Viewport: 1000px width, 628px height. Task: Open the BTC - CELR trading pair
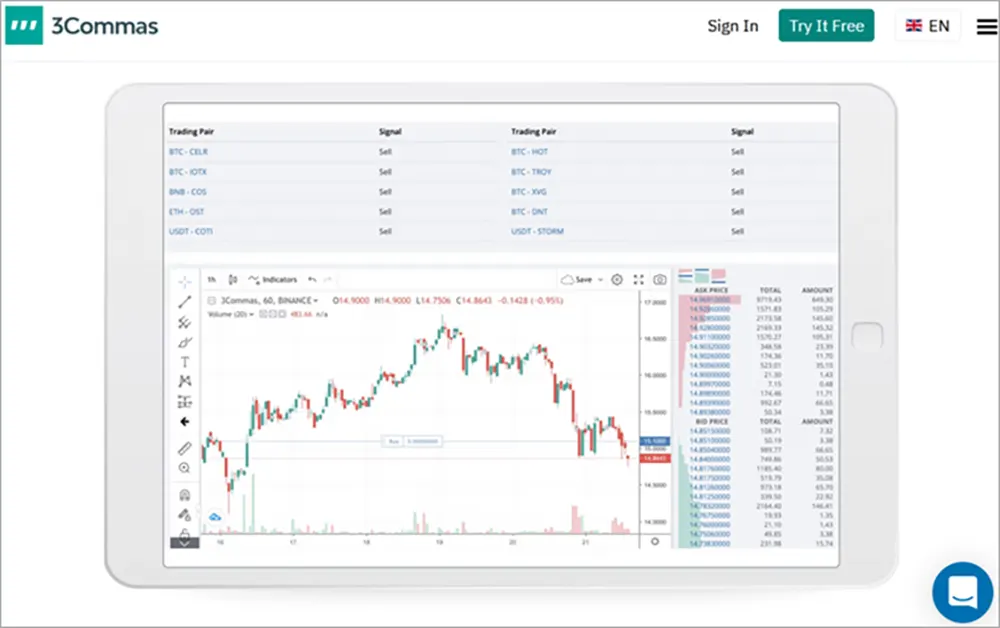click(188, 152)
